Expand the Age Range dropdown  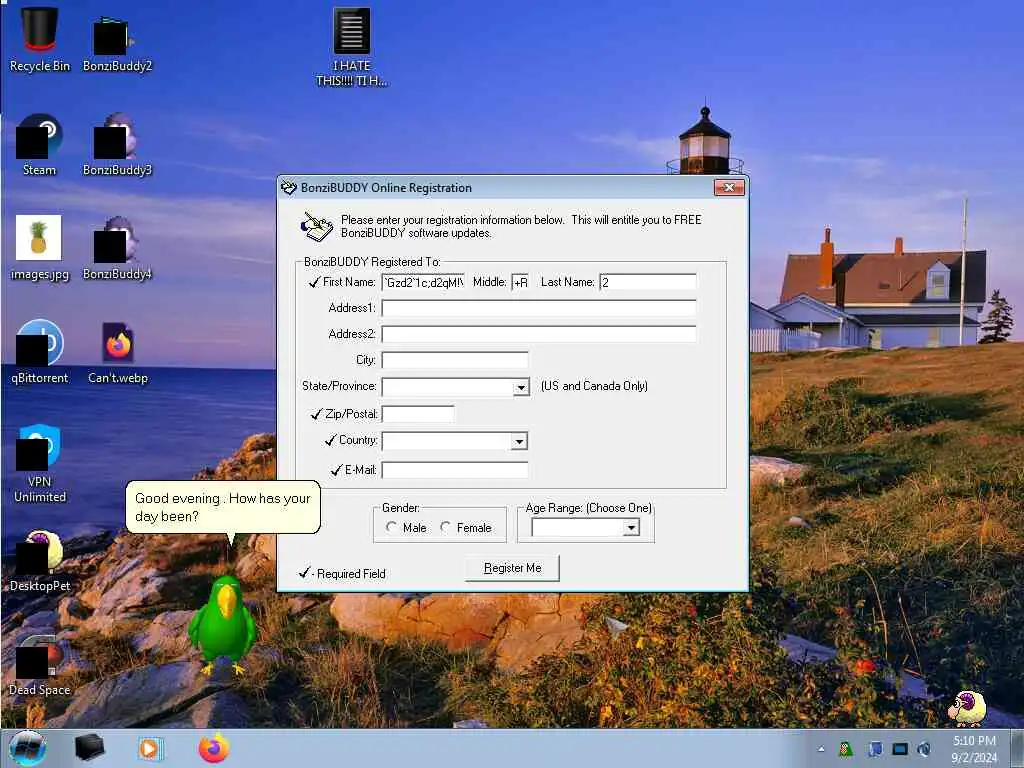pyautogui.click(x=631, y=527)
